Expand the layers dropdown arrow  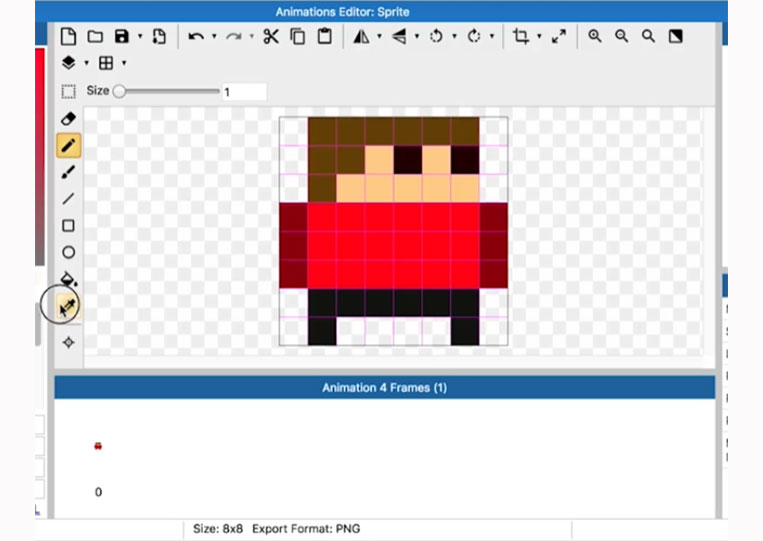[87, 63]
